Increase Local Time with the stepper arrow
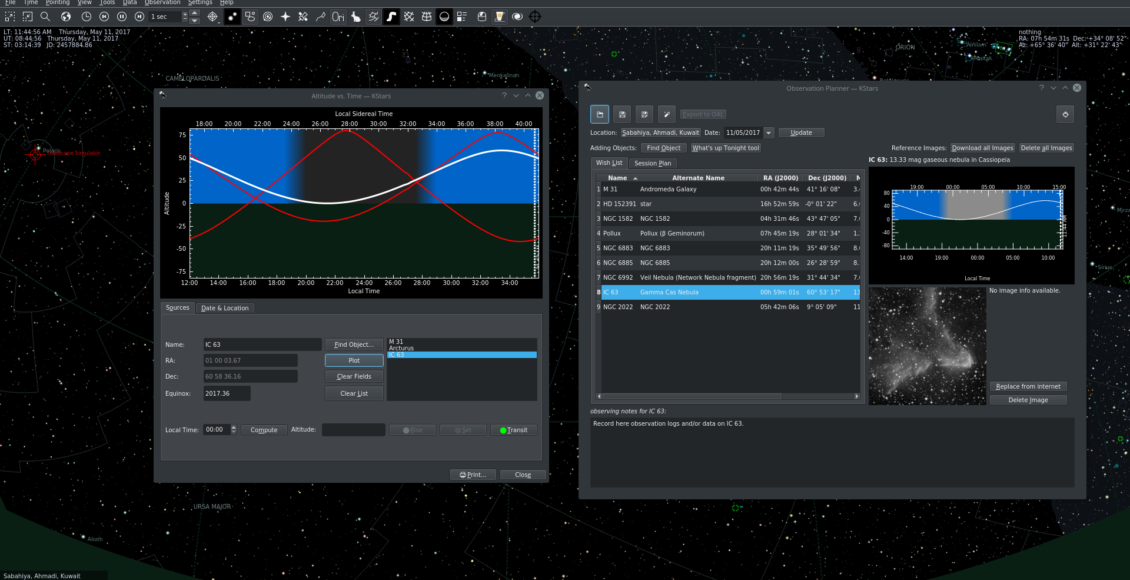This screenshot has height=580, width=1130. 233,427
